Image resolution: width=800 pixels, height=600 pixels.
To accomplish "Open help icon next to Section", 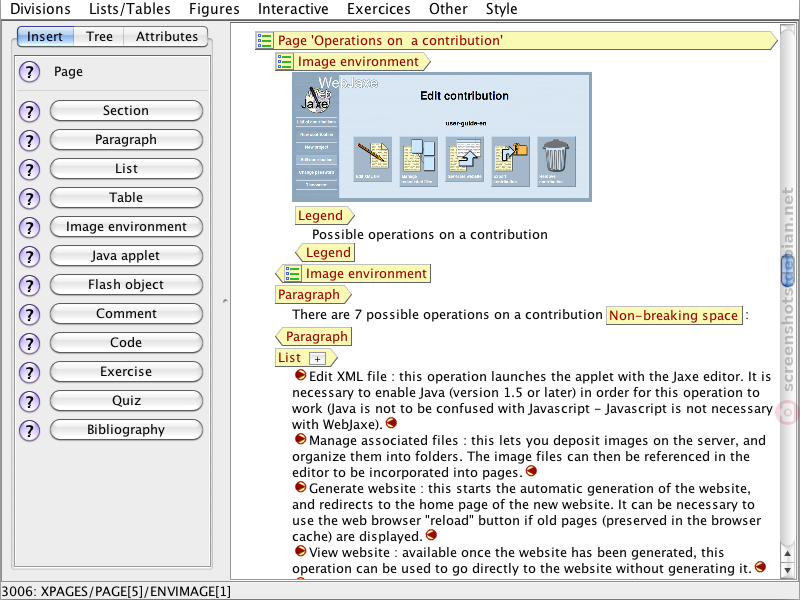I will pyautogui.click(x=30, y=111).
